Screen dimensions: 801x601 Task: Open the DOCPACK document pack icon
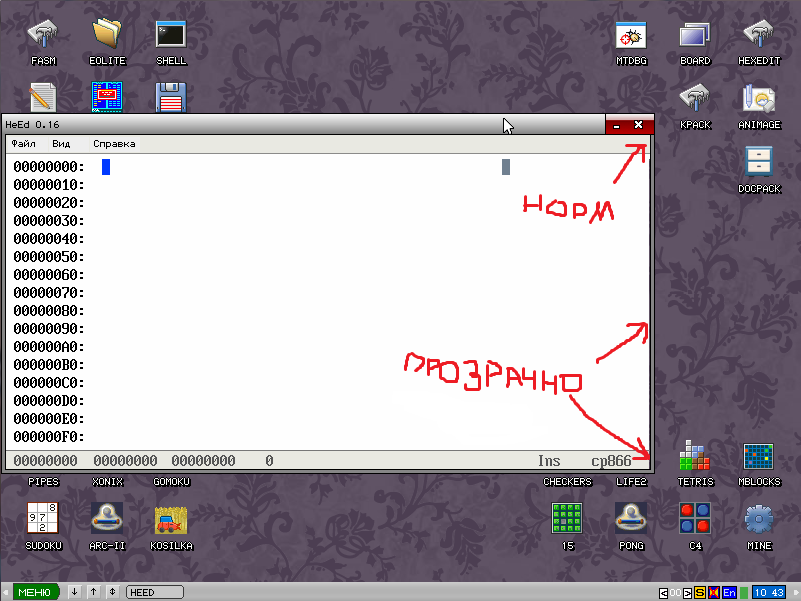click(x=759, y=163)
